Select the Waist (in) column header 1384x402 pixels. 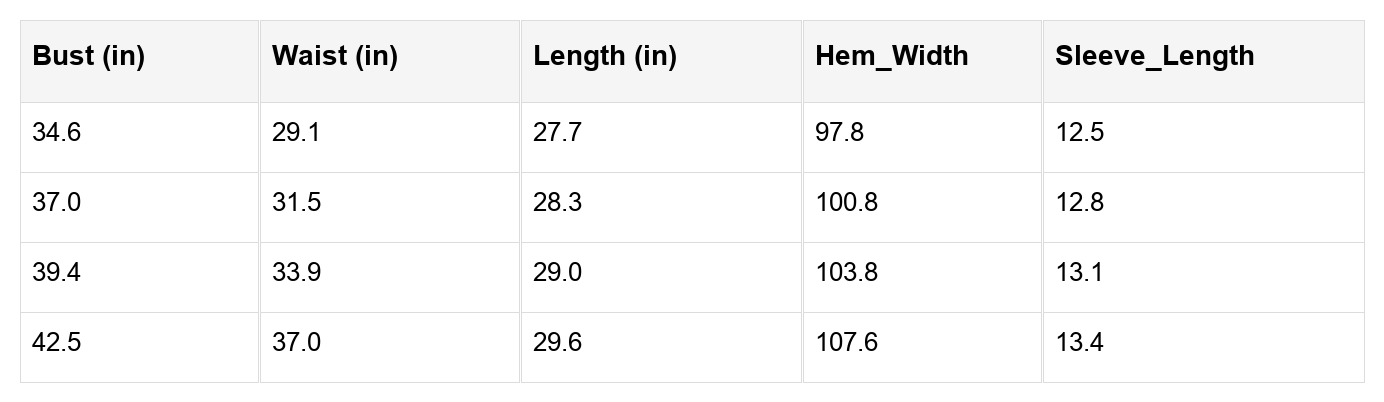(x=334, y=56)
